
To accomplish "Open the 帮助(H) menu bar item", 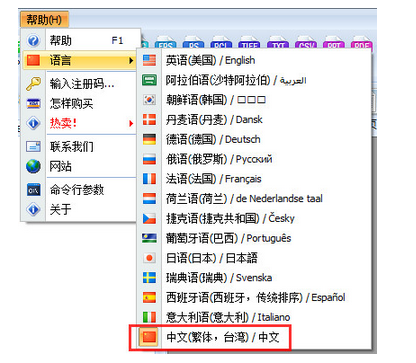I will pos(44,20).
